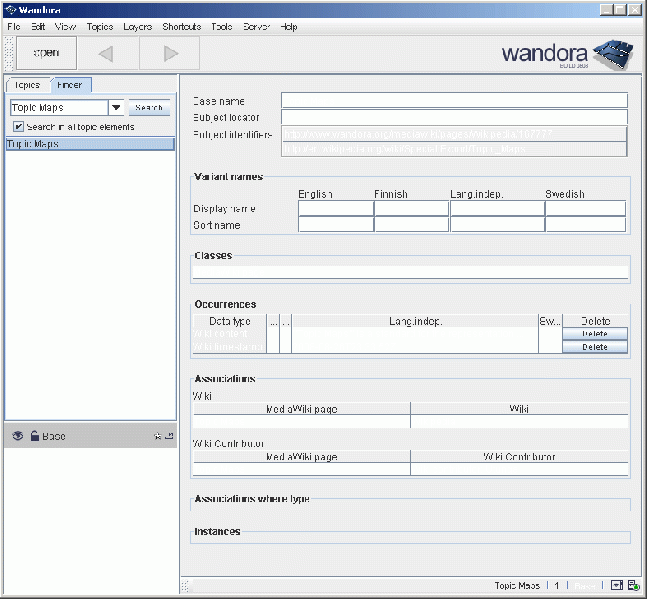Click the panel layout icon in status bar
Viewport: 647px width, 599px height.
pyautogui.click(x=617, y=586)
